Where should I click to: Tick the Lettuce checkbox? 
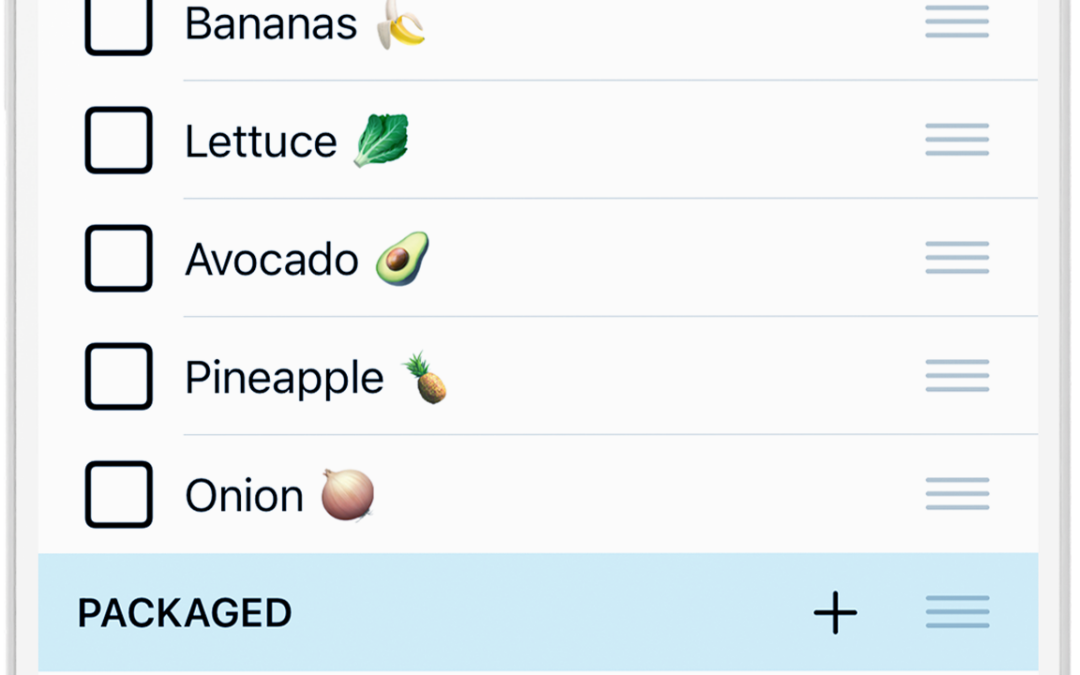point(118,140)
